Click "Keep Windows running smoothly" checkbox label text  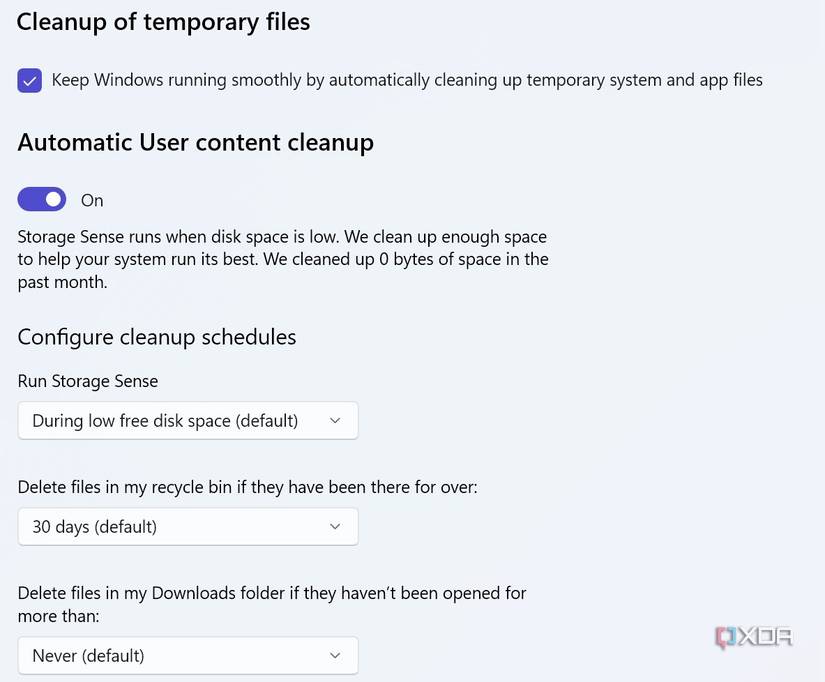pos(407,80)
